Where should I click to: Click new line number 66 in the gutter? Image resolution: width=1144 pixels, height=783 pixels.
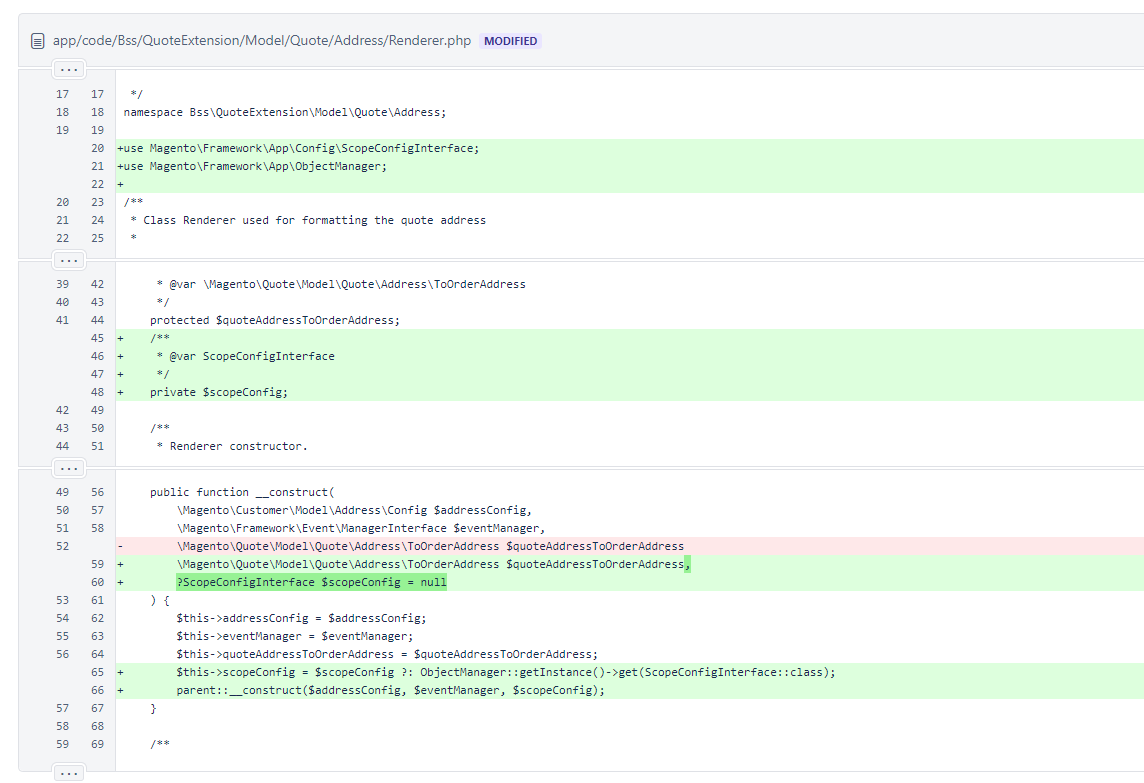(x=97, y=690)
